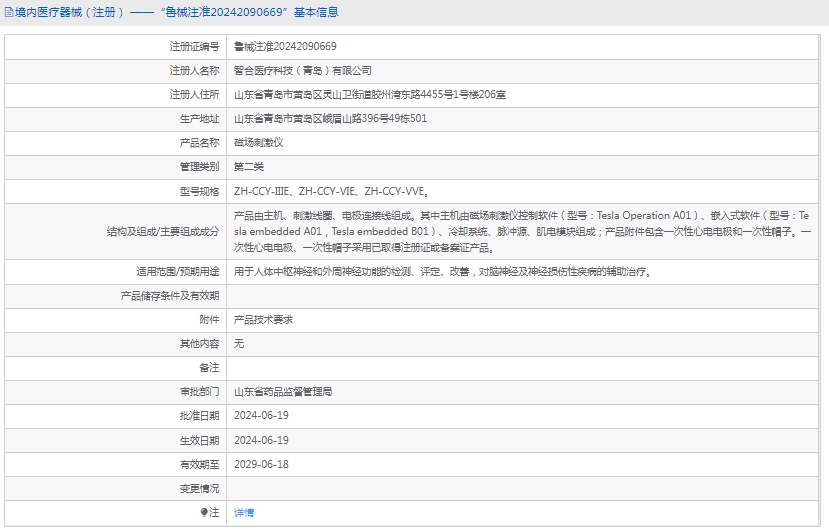Click the 生效日期 date value
829x529 pixels.
point(261,440)
